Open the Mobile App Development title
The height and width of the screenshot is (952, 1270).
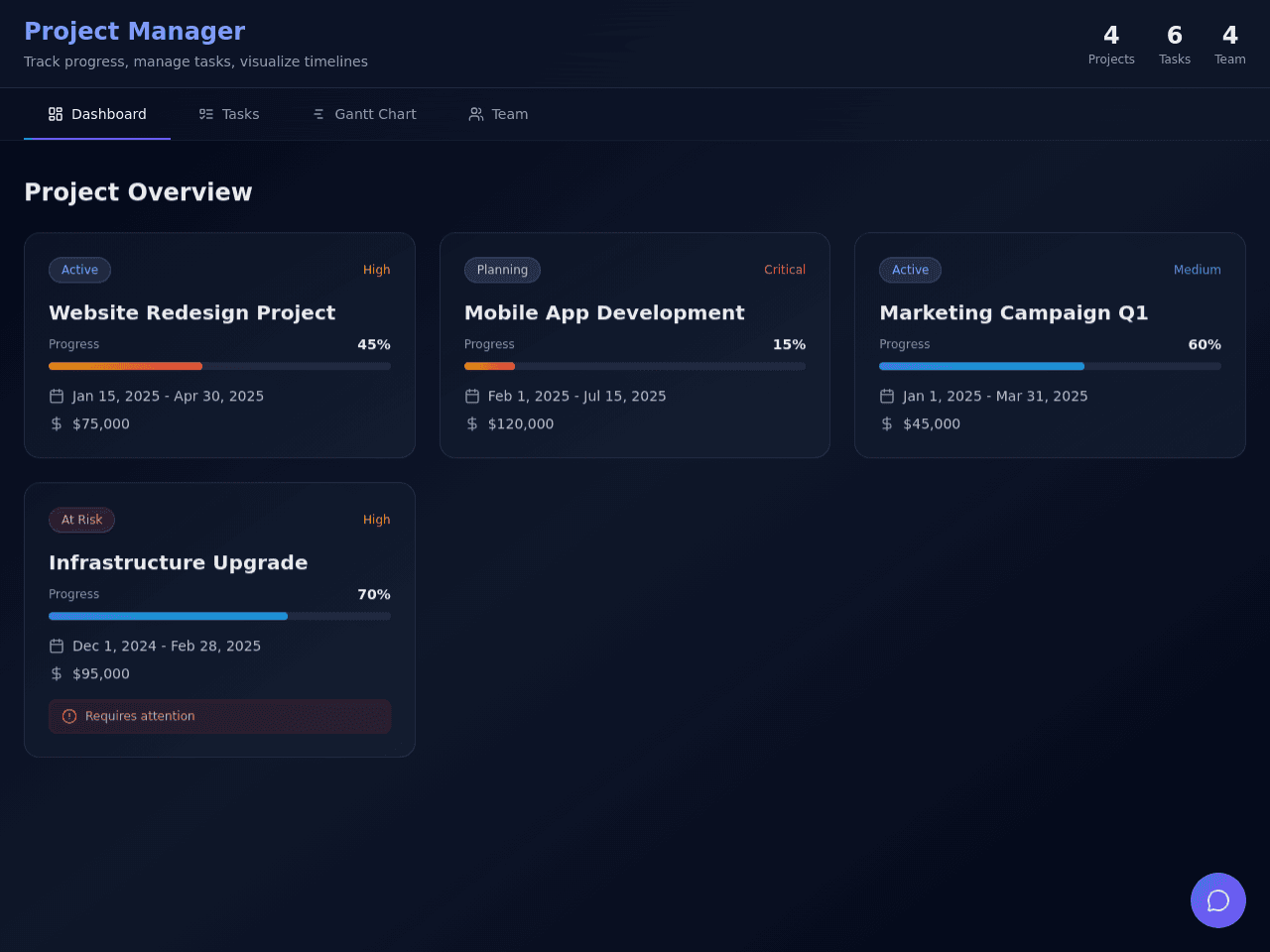coord(604,312)
